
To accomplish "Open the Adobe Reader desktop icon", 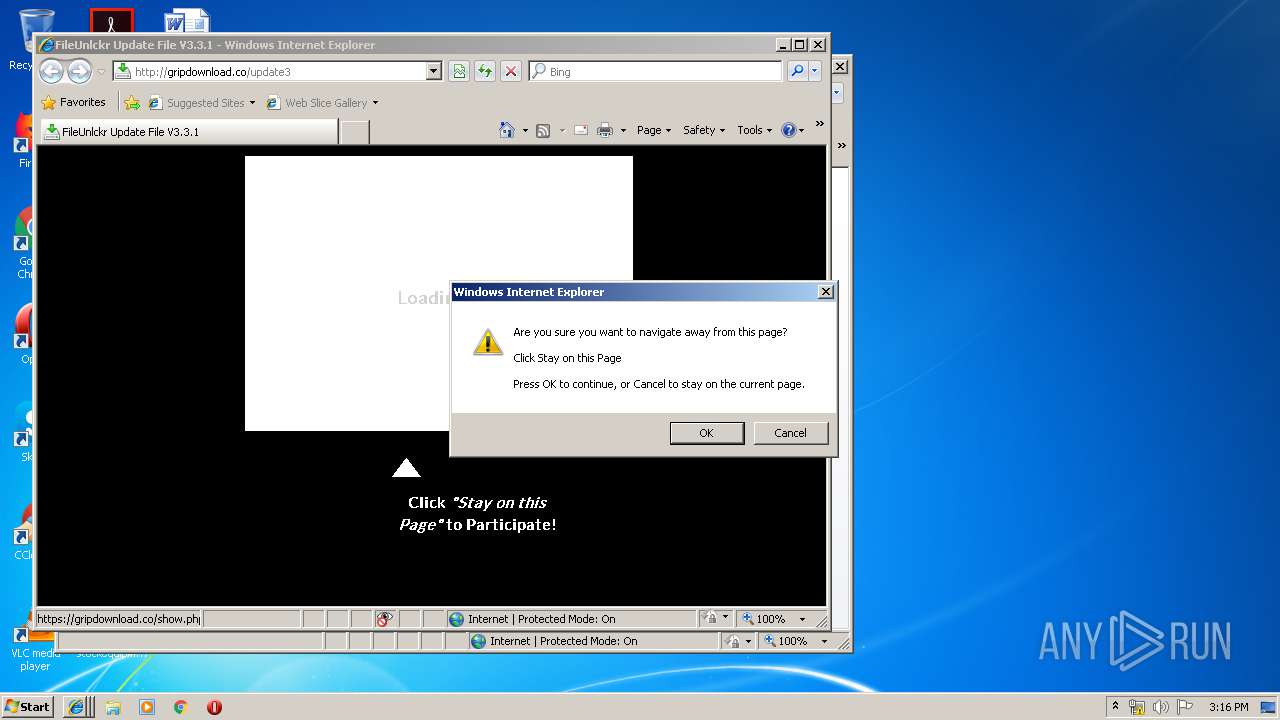I will [111, 21].
